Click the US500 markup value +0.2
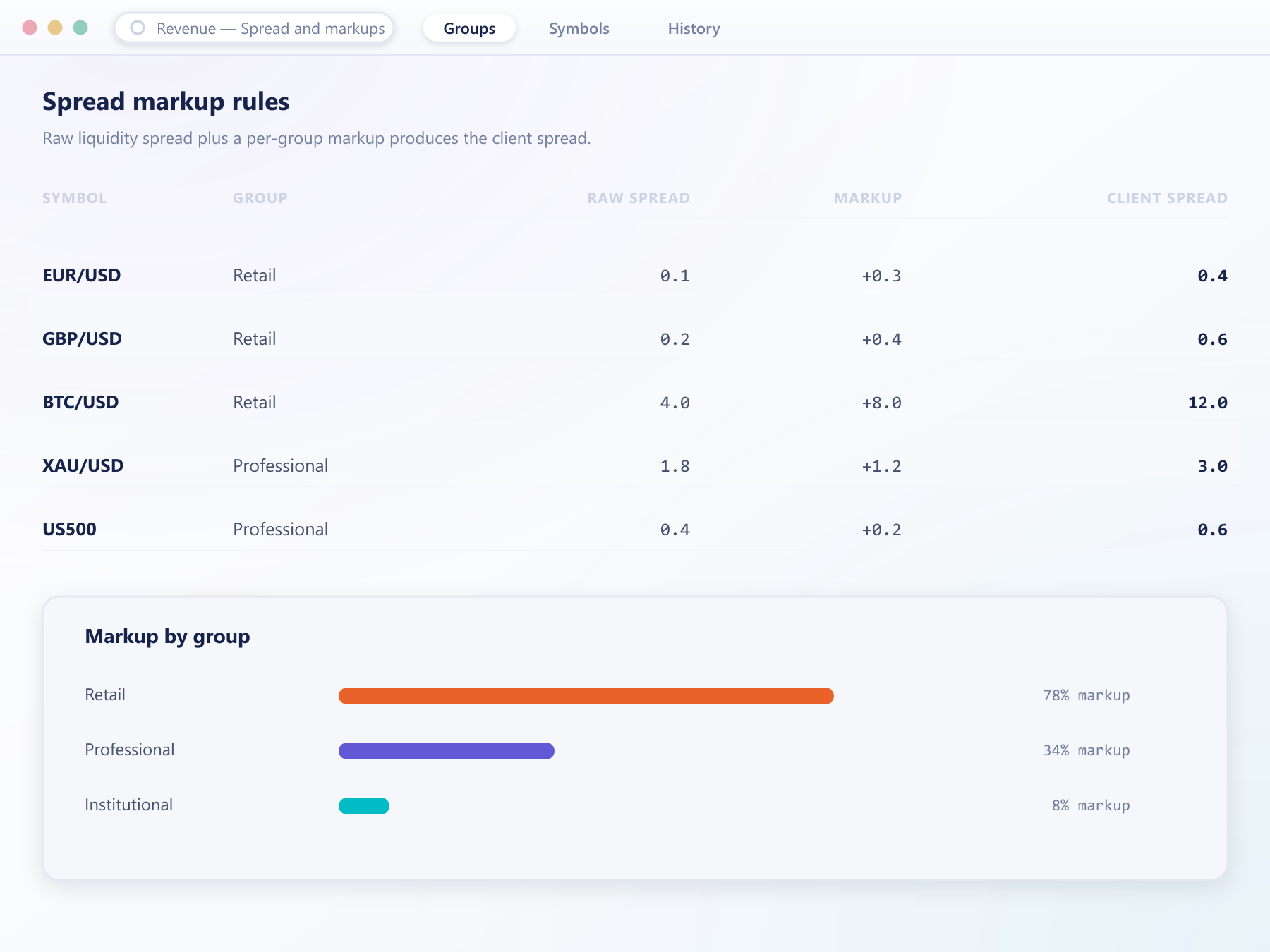 (x=881, y=530)
